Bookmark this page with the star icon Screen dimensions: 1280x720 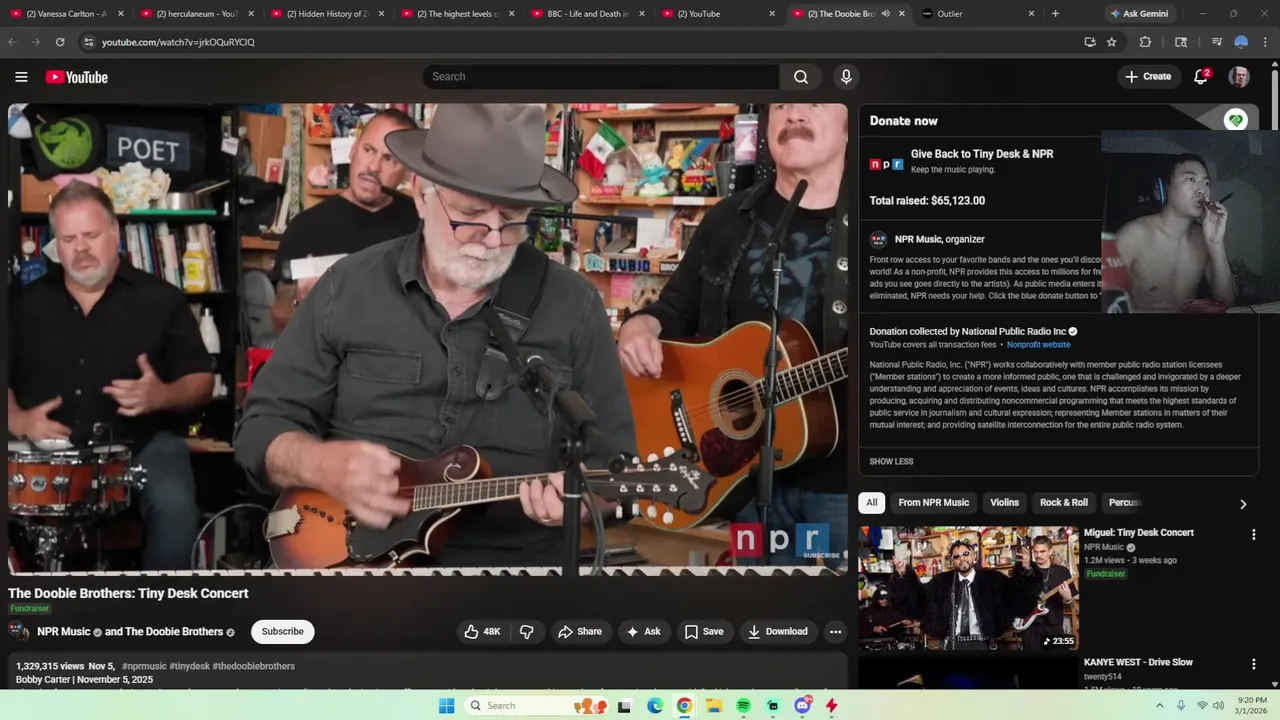pyautogui.click(x=1111, y=42)
